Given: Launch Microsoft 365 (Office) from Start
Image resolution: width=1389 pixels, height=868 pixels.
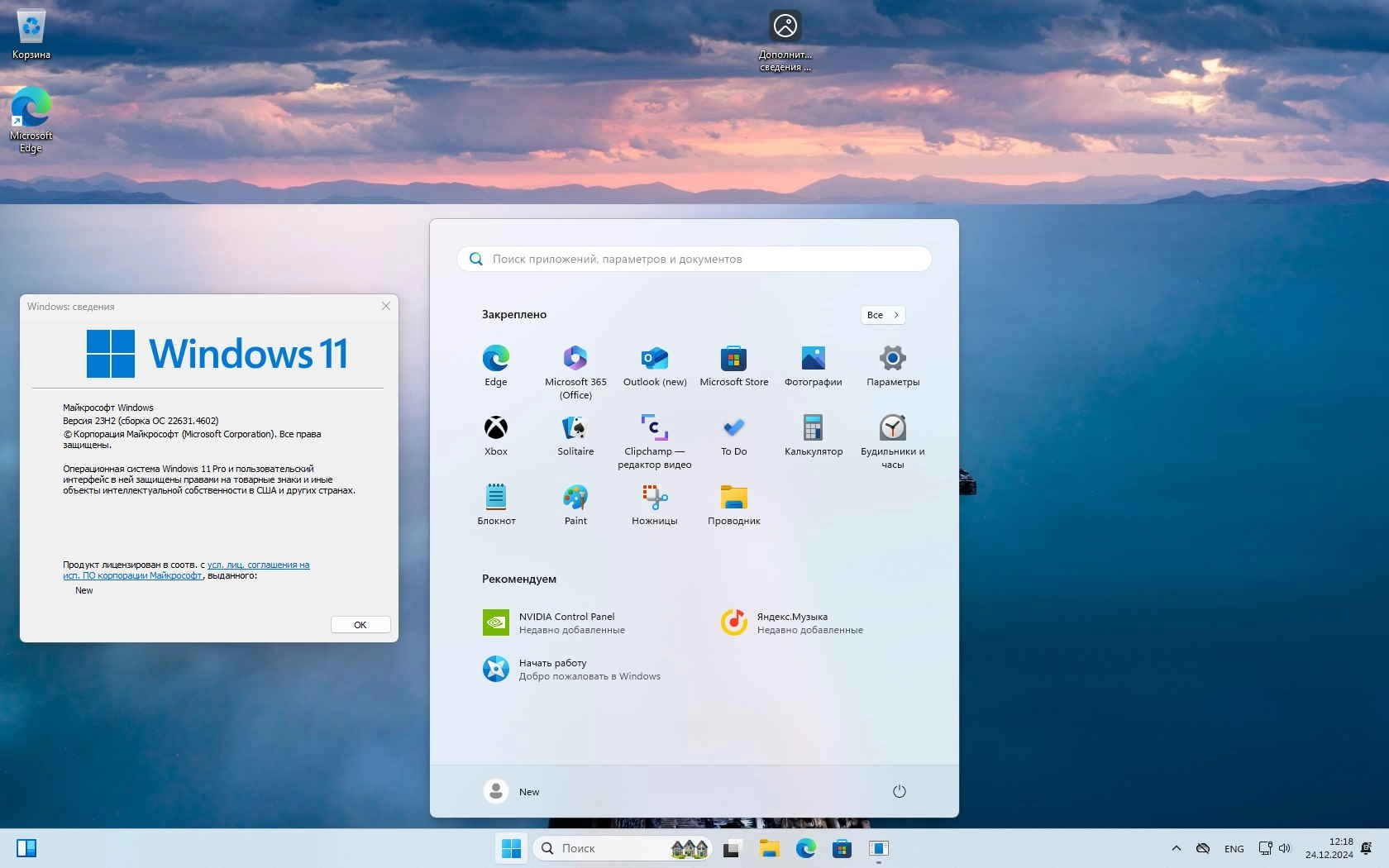Looking at the screenshot, I should click(575, 372).
